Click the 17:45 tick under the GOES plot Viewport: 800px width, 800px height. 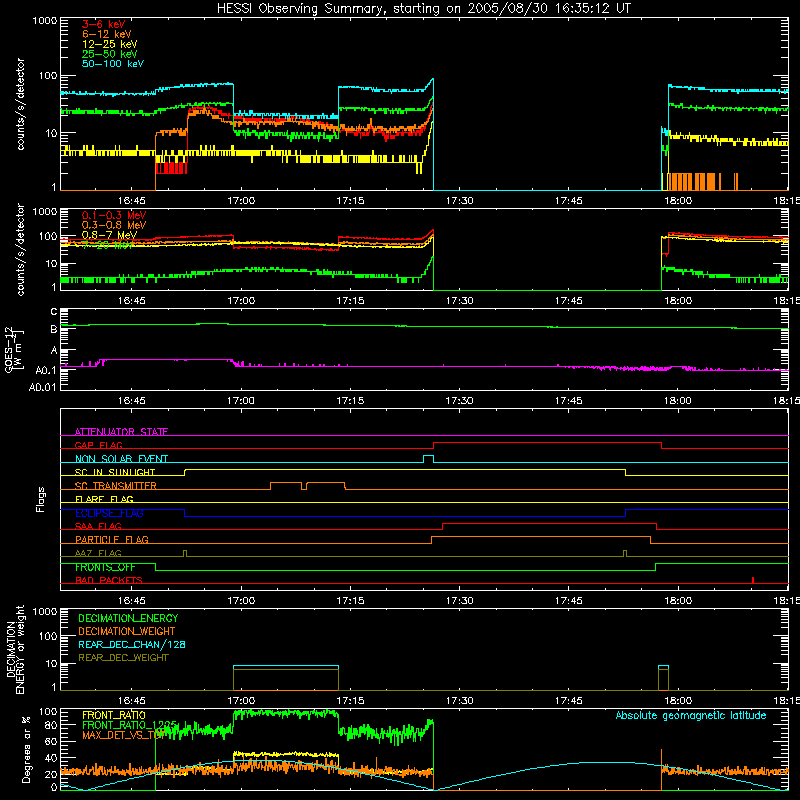click(568, 401)
